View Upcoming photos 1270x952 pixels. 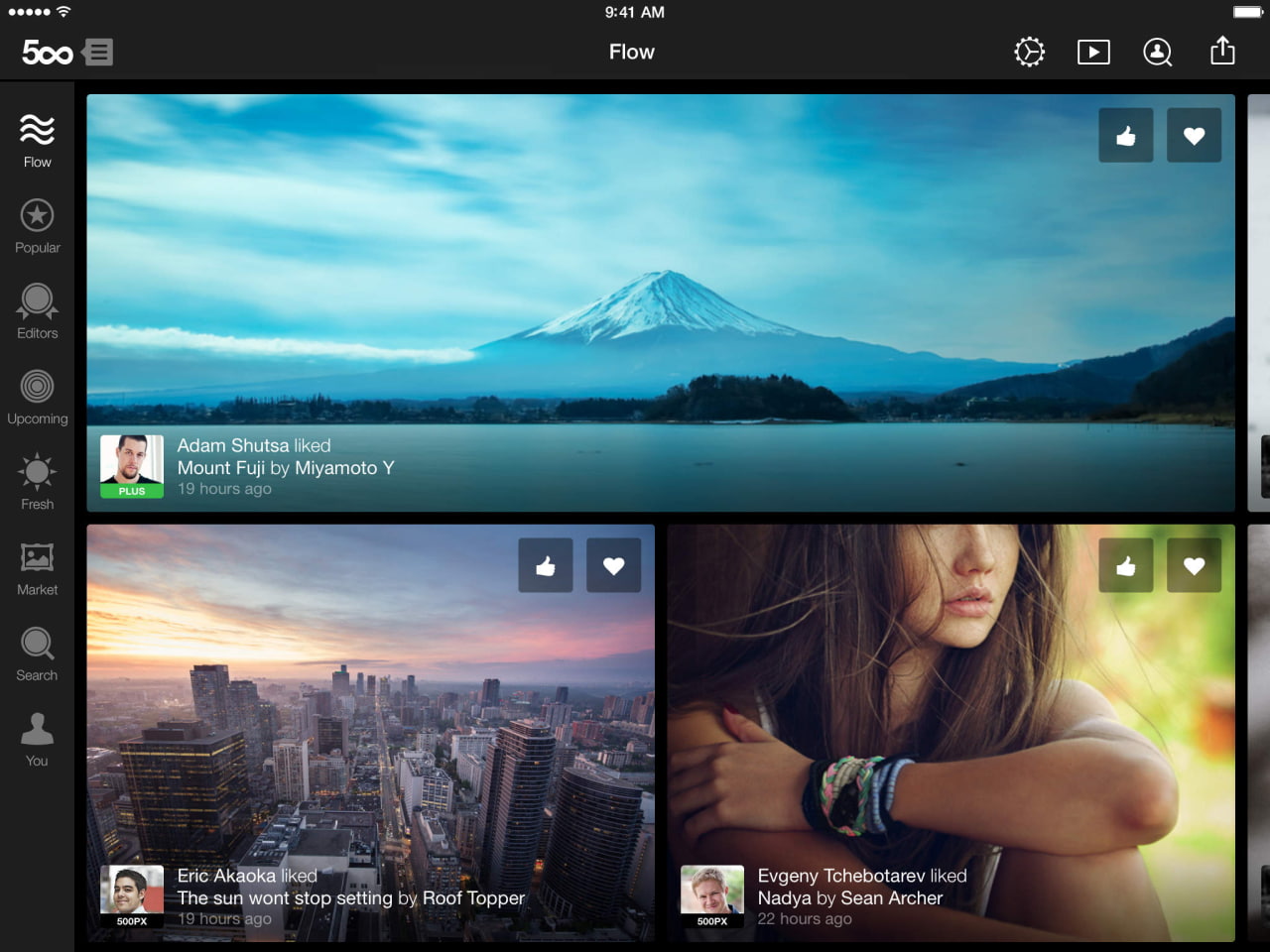(36, 395)
